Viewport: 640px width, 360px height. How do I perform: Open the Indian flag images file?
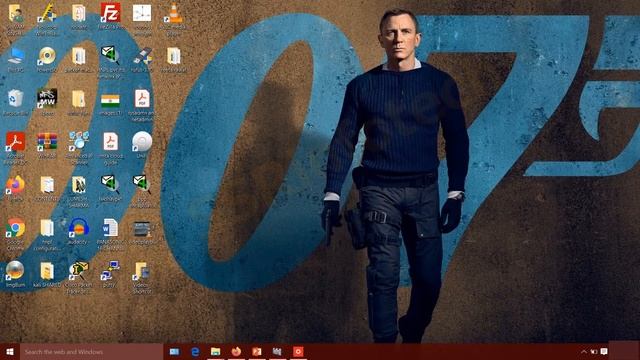tap(110, 103)
